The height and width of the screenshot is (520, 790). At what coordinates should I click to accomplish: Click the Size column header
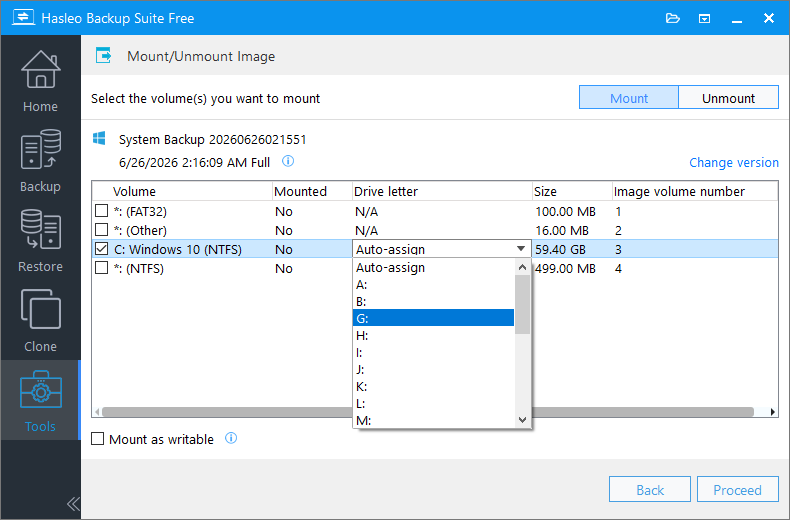(572, 191)
